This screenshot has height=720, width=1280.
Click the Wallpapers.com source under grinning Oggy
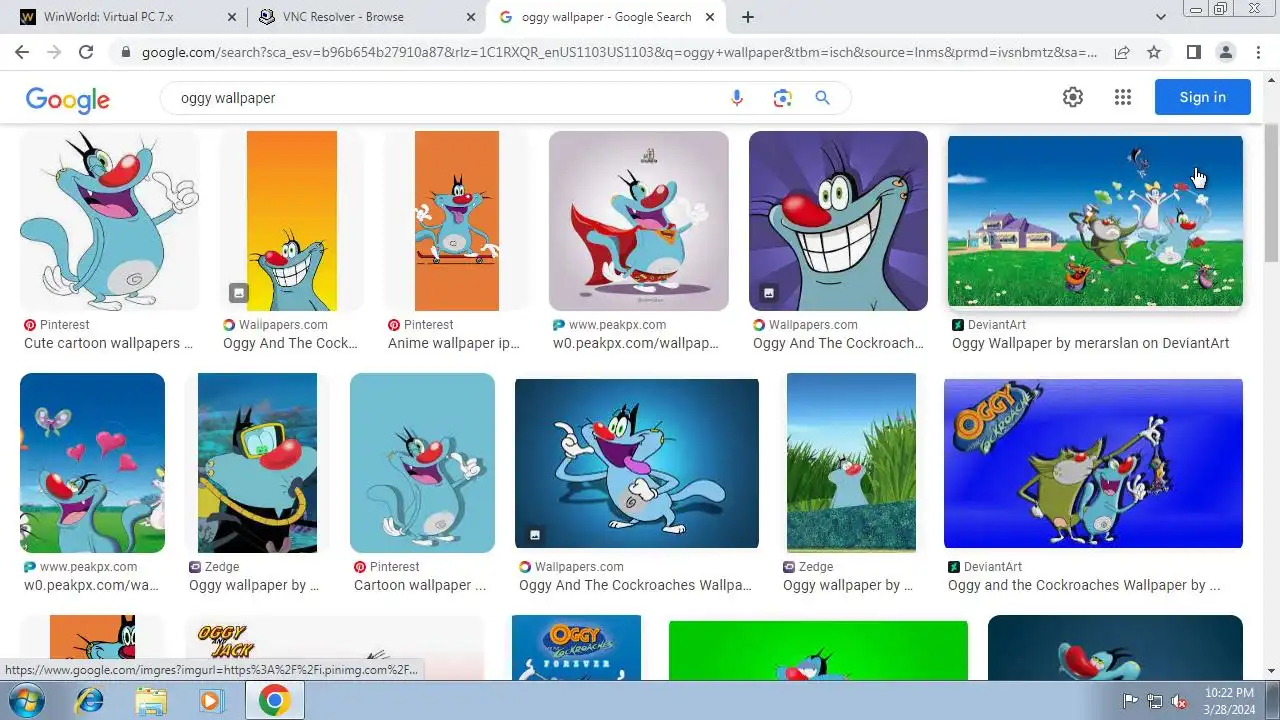[813, 325]
